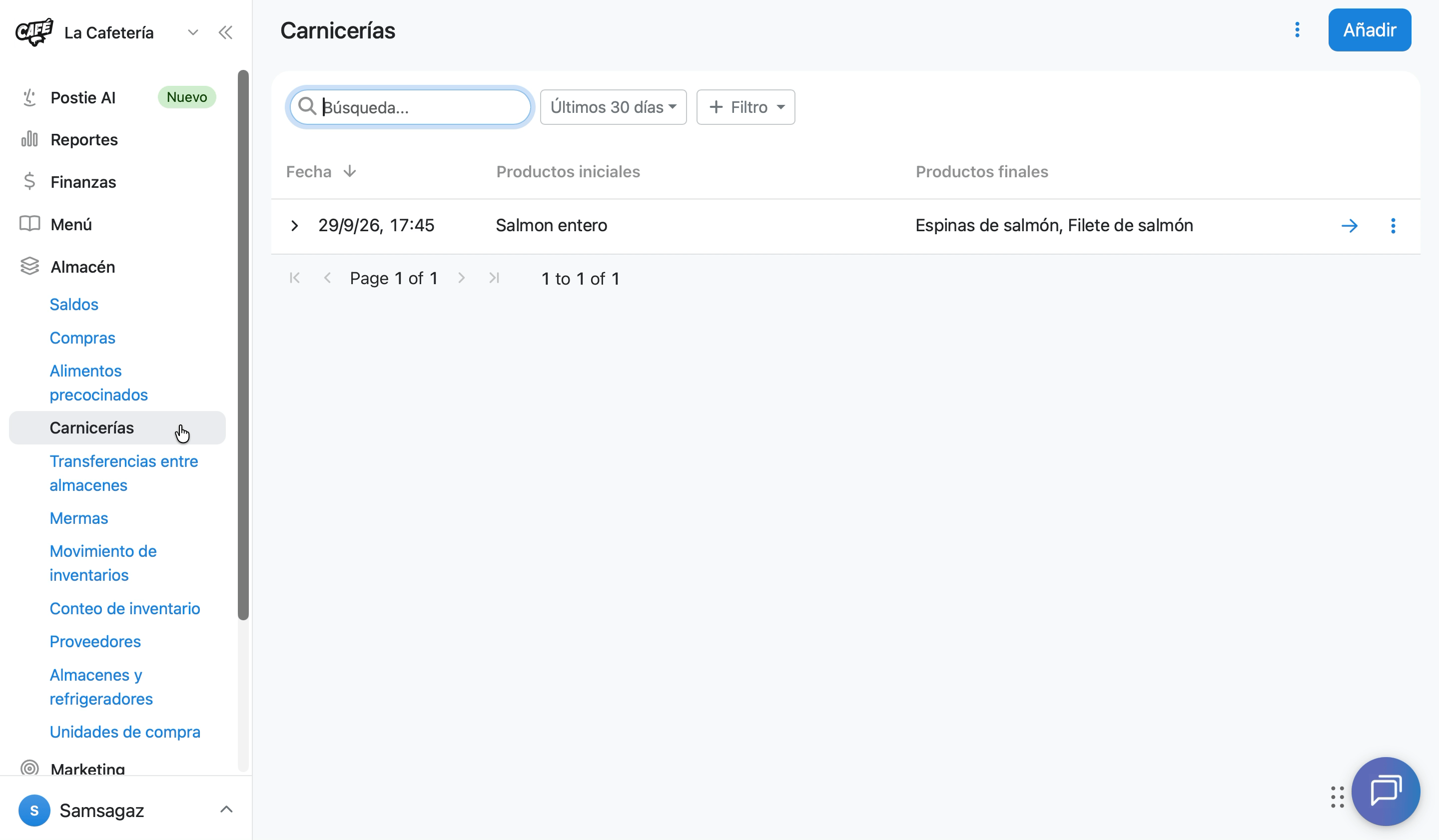Click the search magnifier icon
The image size is (1439, 840).
tap(307, 106)
